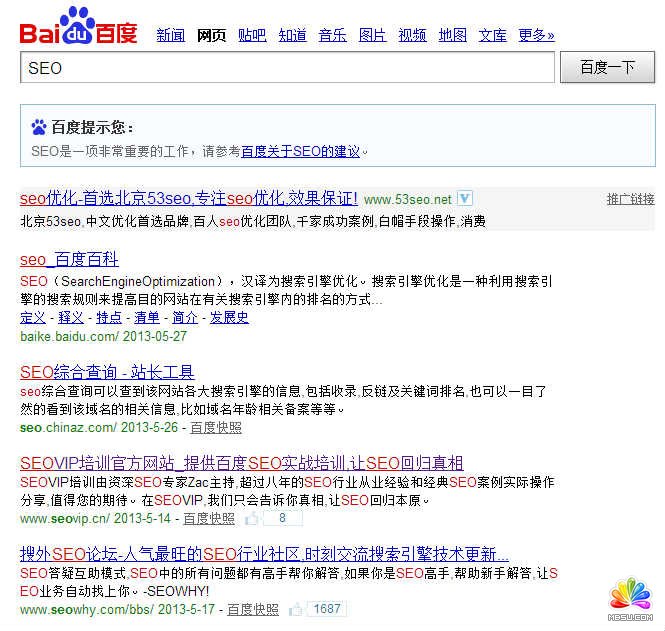665x631 pixels.
Task: Open the SEO综合查询 - 站长工具 result
Action: point(107,372)
